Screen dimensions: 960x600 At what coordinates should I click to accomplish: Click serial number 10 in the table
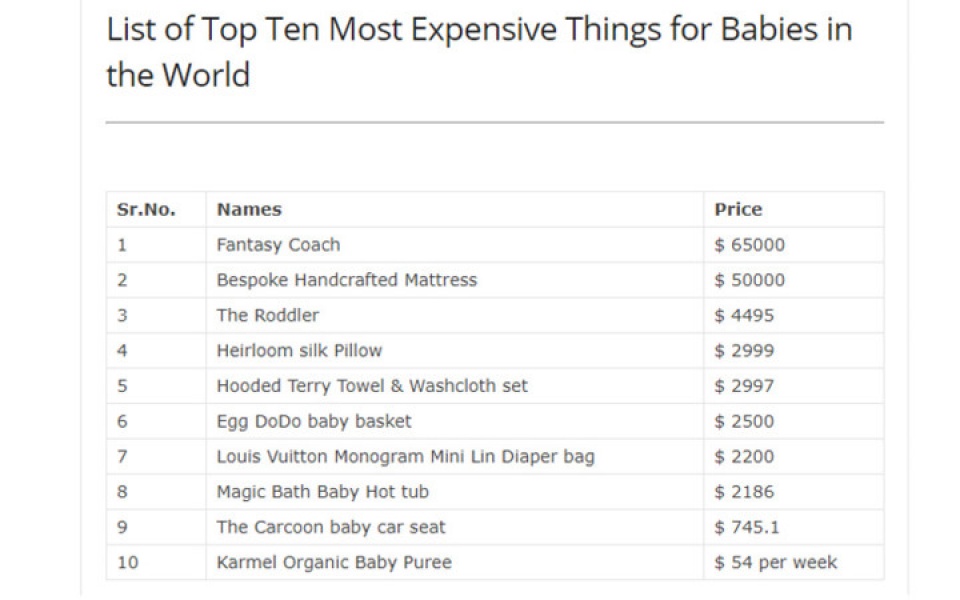coord(128,562)
